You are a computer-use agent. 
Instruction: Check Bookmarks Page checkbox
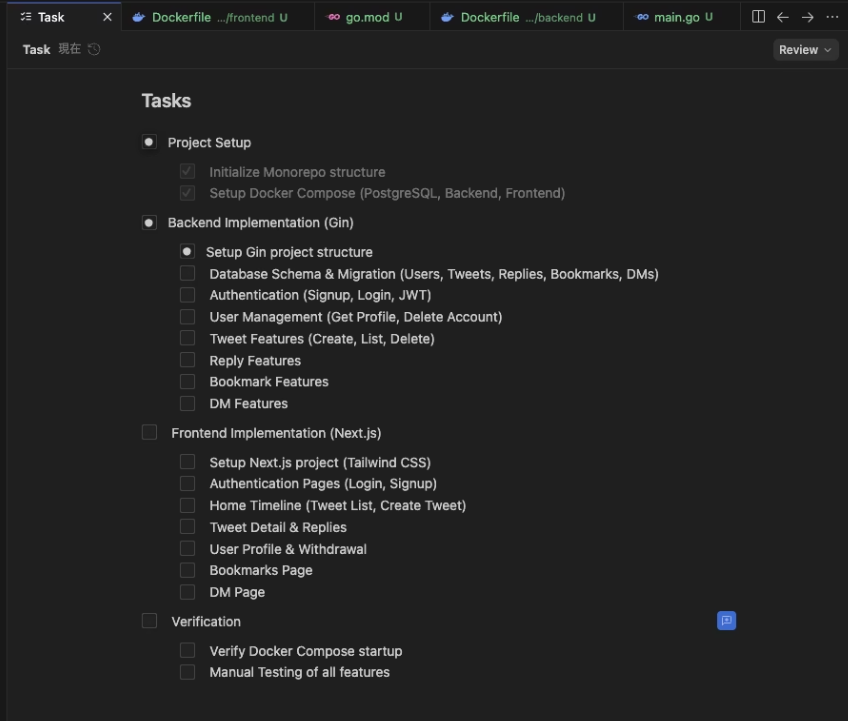pos(187,570)
